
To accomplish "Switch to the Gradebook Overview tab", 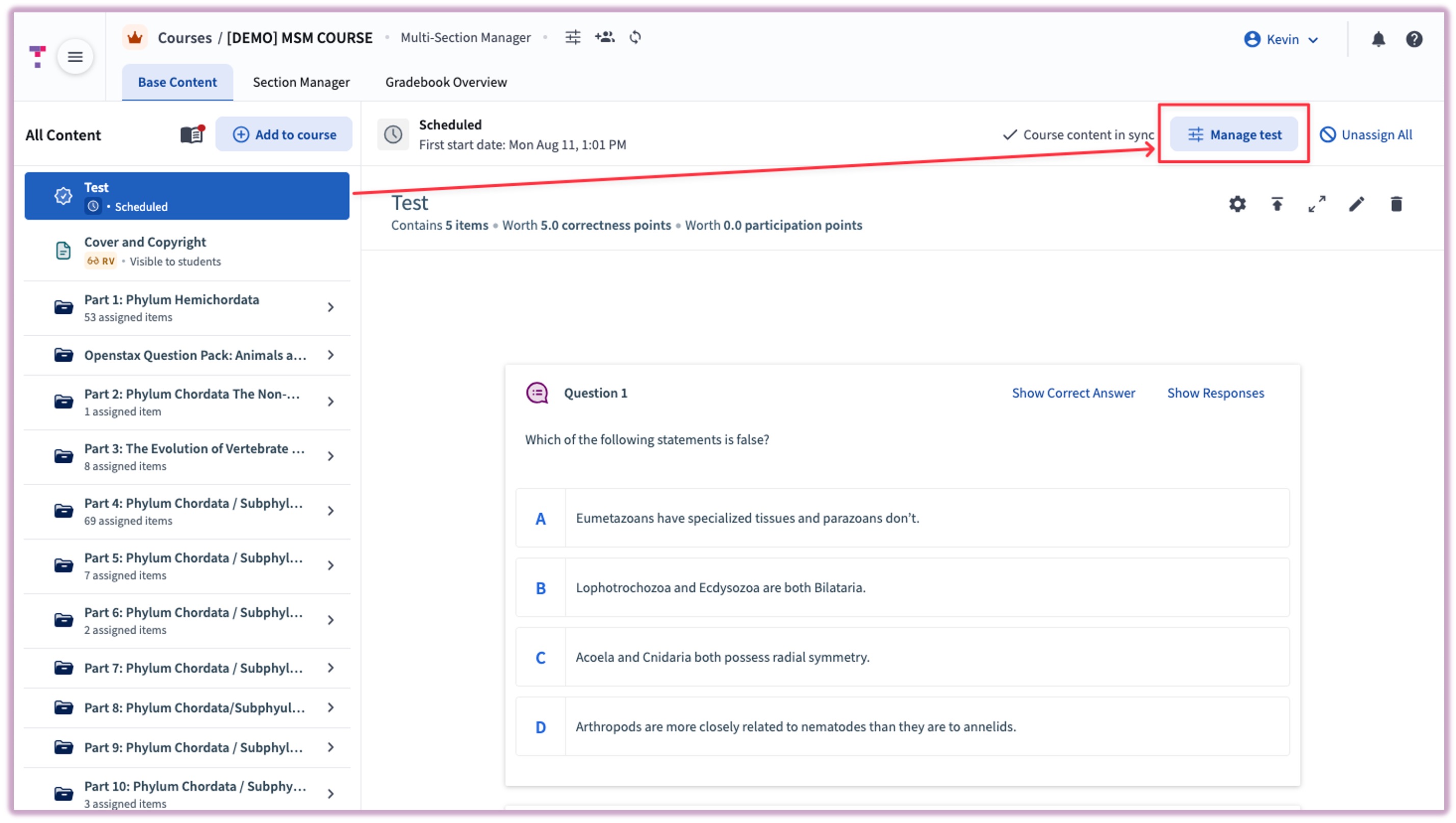I will tap(446, 82).
